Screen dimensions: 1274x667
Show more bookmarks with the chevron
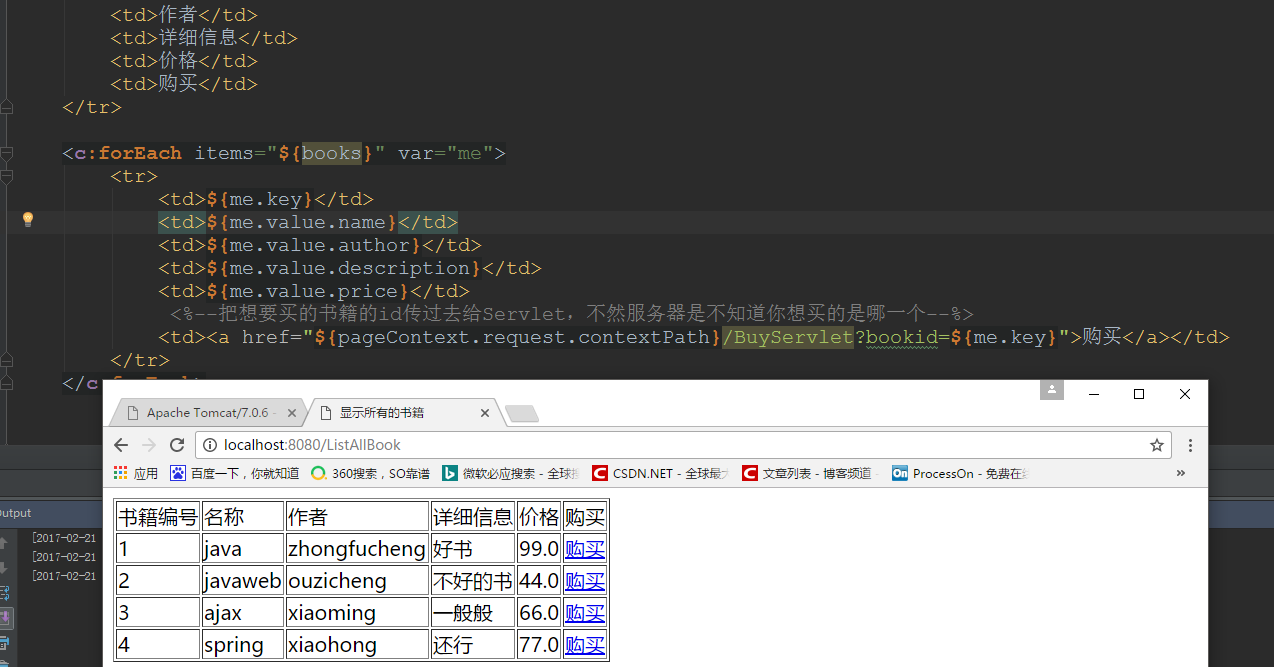click(x=1181, y=473)
